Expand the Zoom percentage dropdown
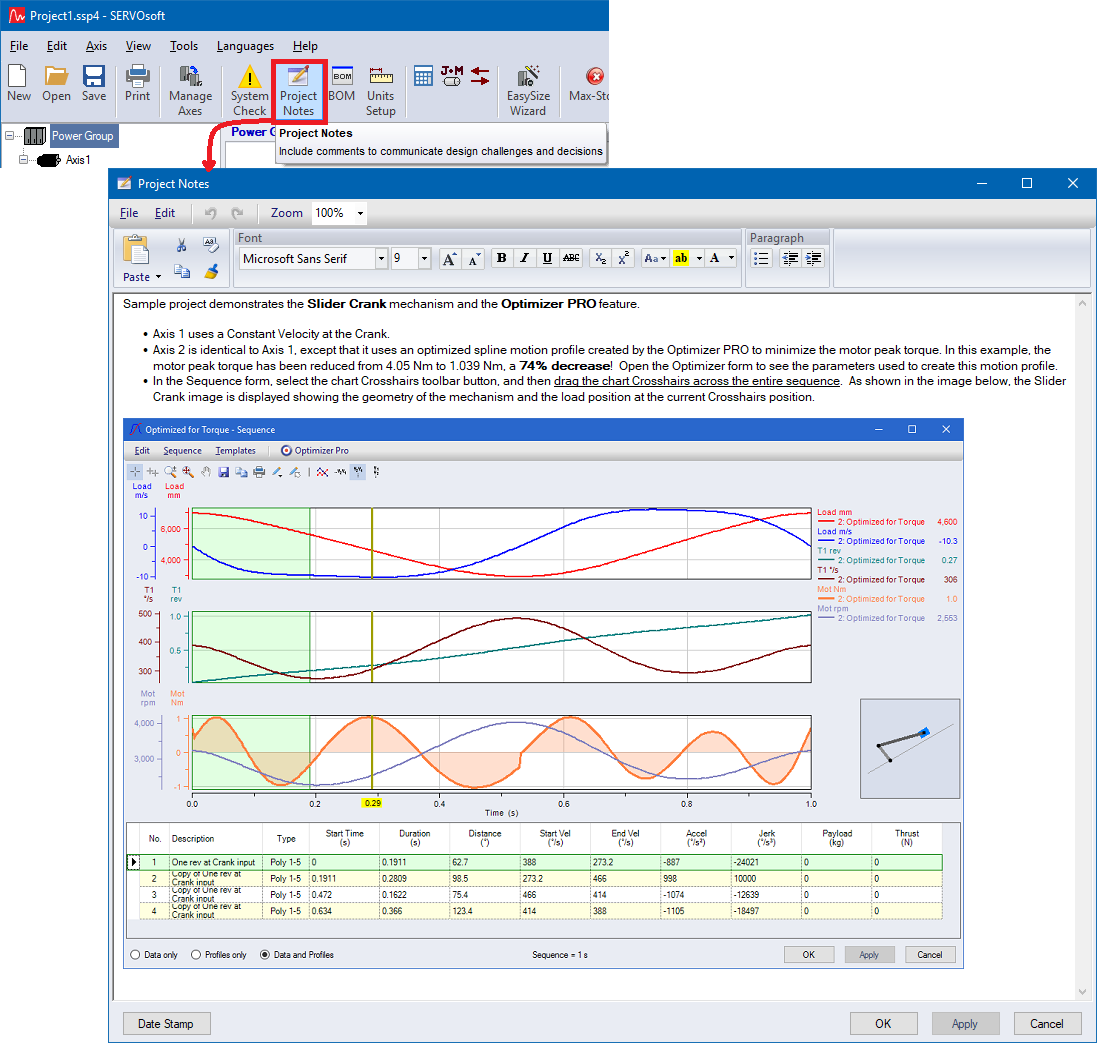 click(360, 213)
